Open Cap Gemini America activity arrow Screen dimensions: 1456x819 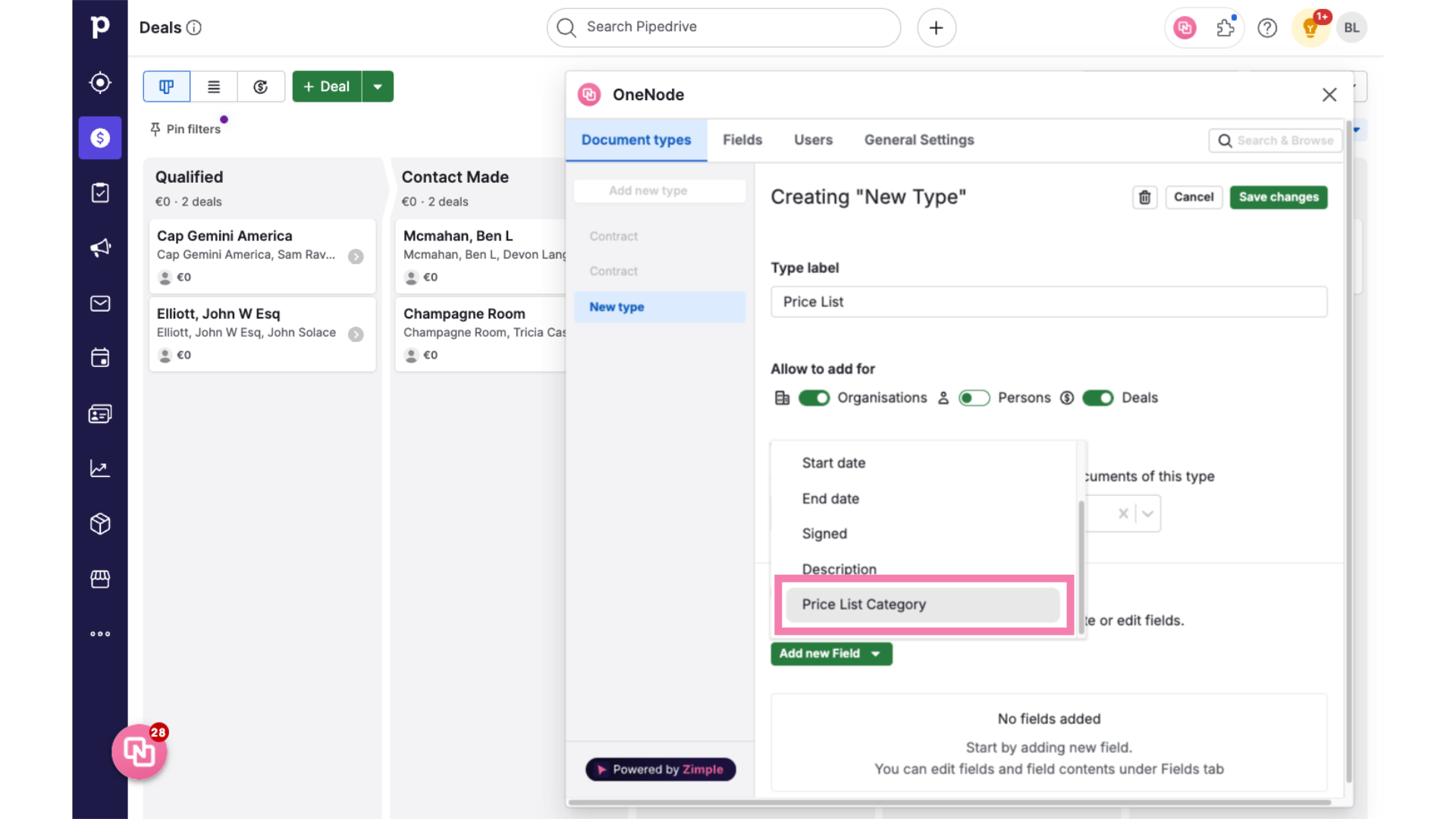(356, 256)
